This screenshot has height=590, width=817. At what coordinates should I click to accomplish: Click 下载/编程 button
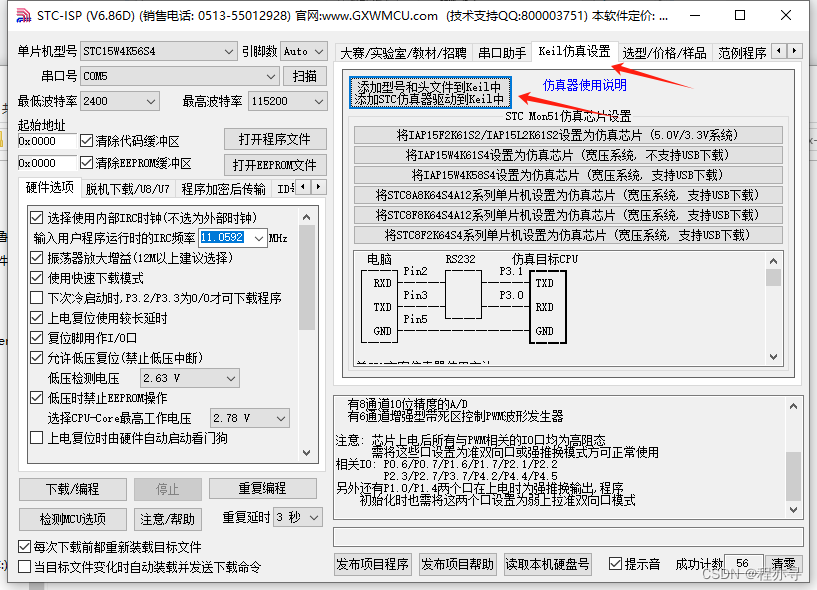click(72, 489)
